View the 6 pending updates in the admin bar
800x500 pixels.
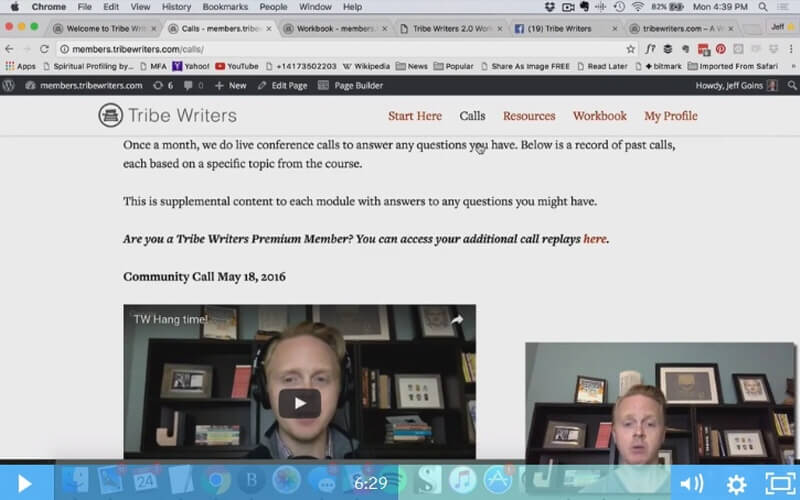click(x=163, y=86)
